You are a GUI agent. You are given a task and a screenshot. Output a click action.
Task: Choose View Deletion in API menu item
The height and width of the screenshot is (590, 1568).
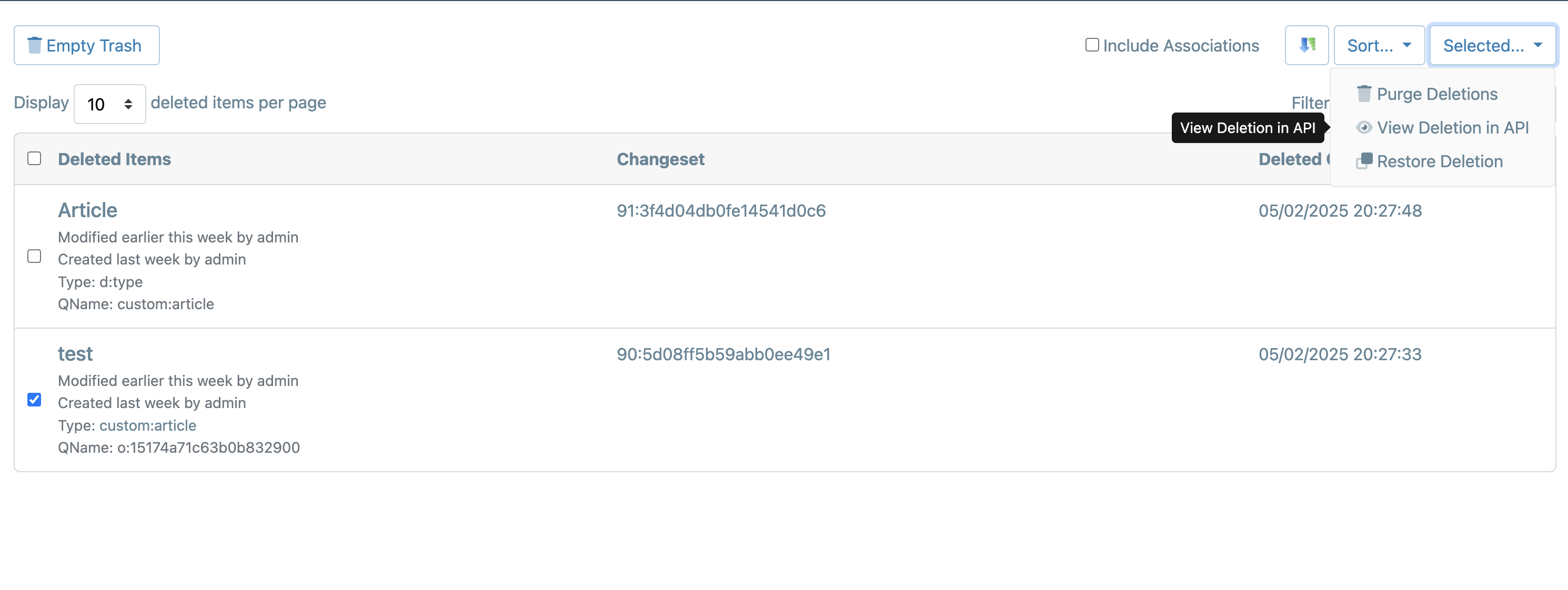(1442, 128)
